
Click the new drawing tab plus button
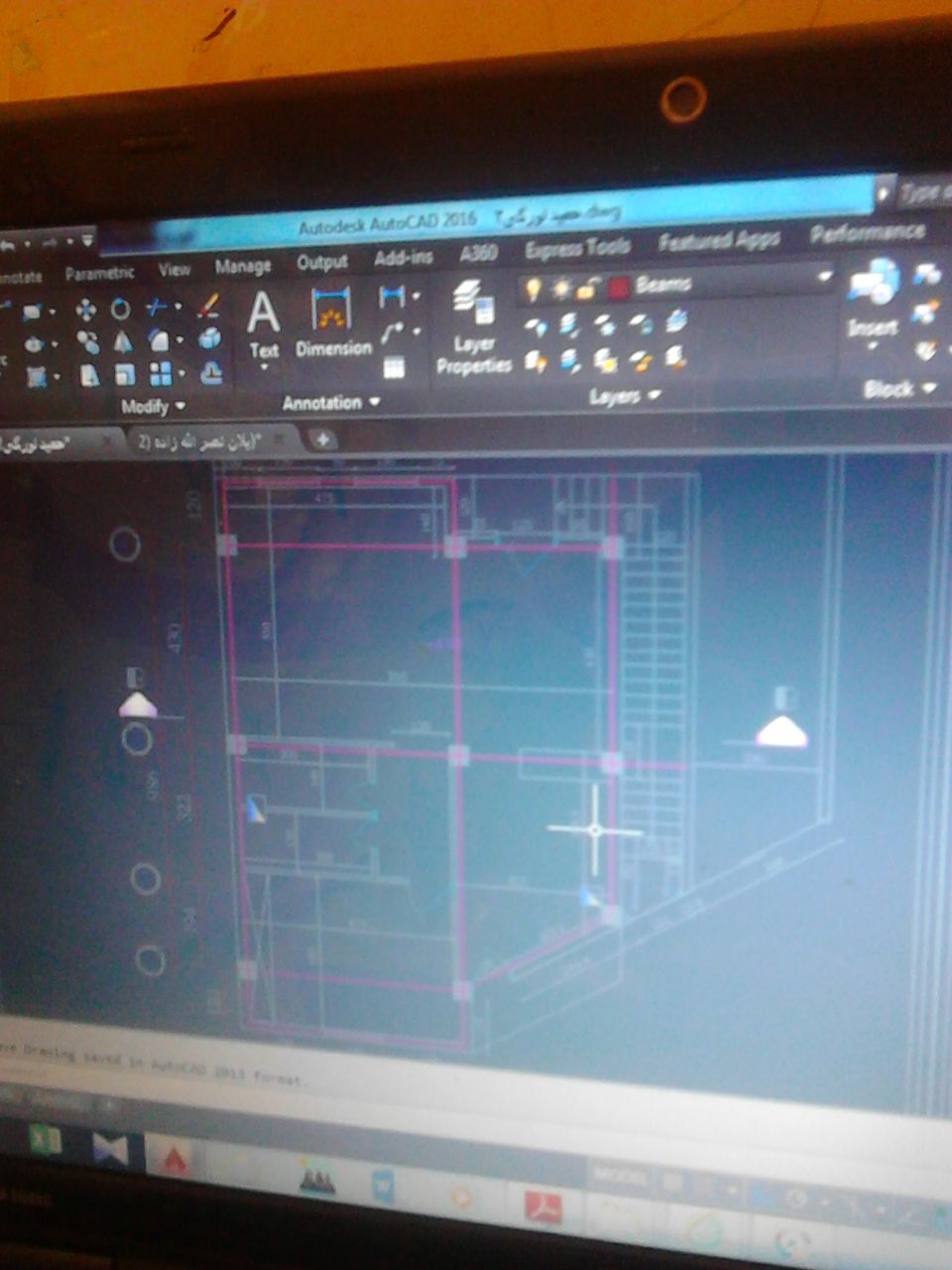tap(323, 439)
